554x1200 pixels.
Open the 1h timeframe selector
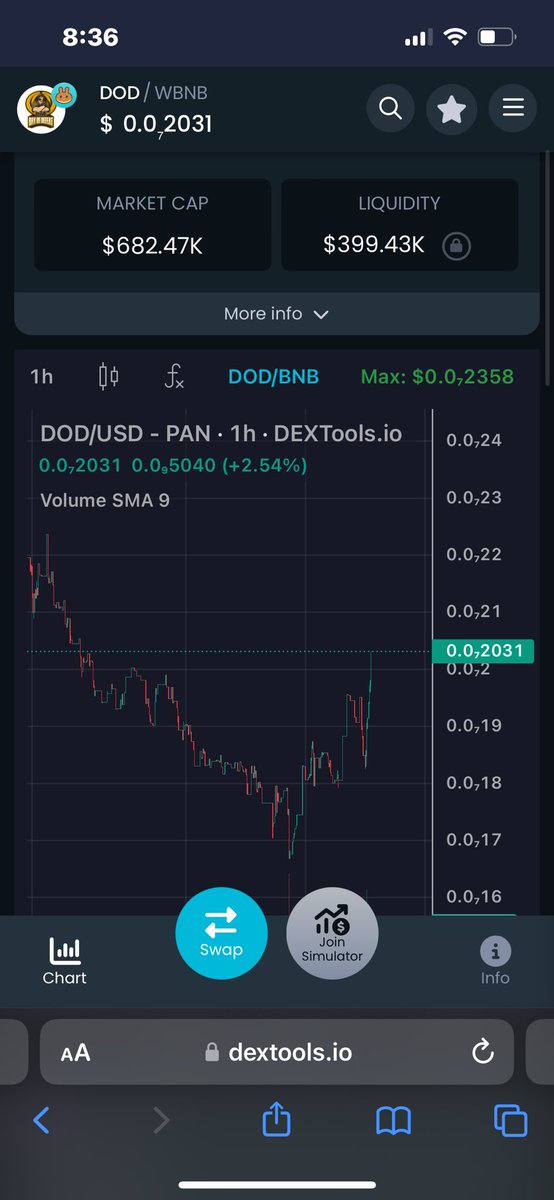pos(41,377)
